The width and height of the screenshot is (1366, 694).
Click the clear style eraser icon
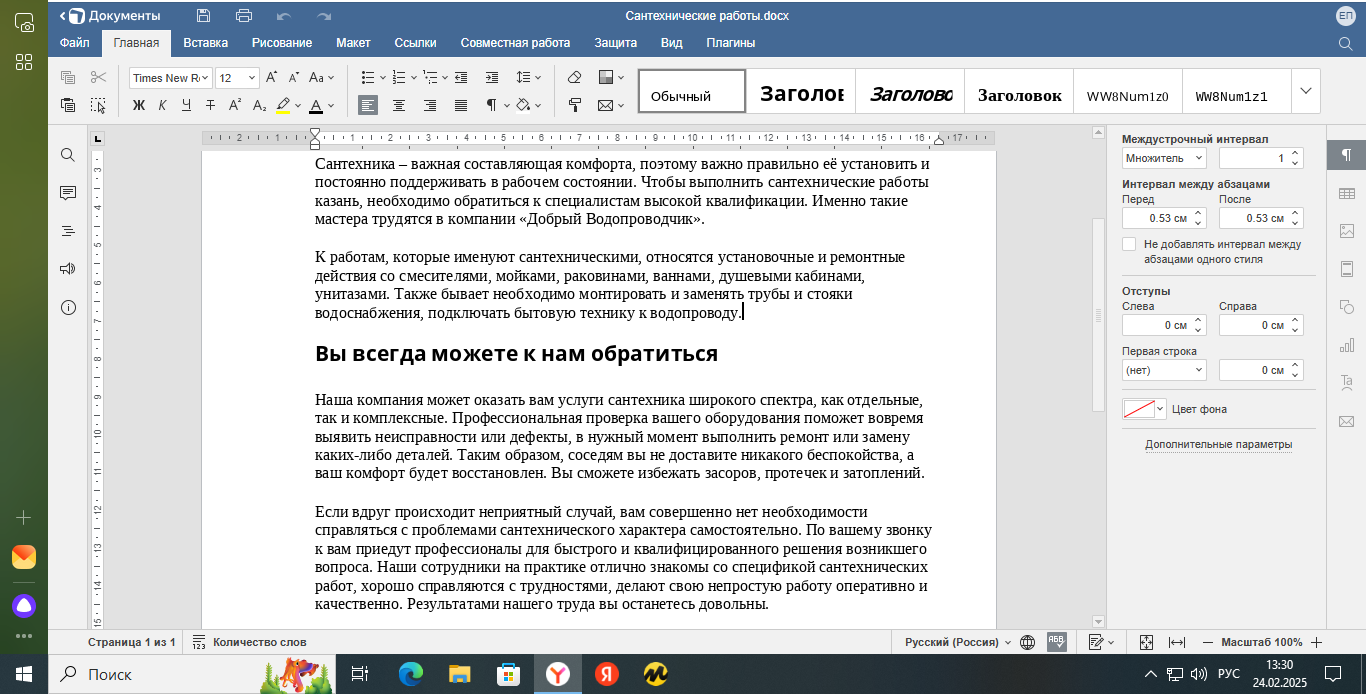coord(574,77)
